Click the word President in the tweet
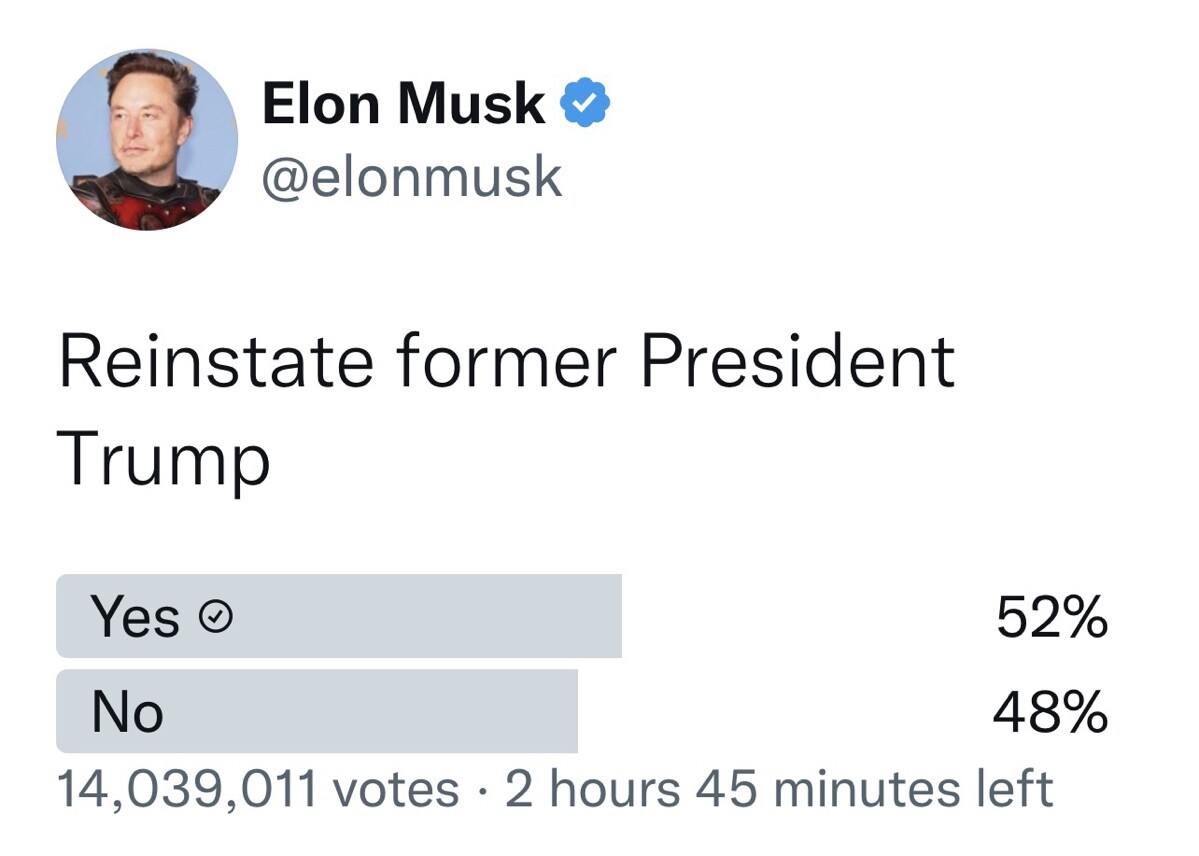Screen dimensions: 1199x856 [798, 361]
